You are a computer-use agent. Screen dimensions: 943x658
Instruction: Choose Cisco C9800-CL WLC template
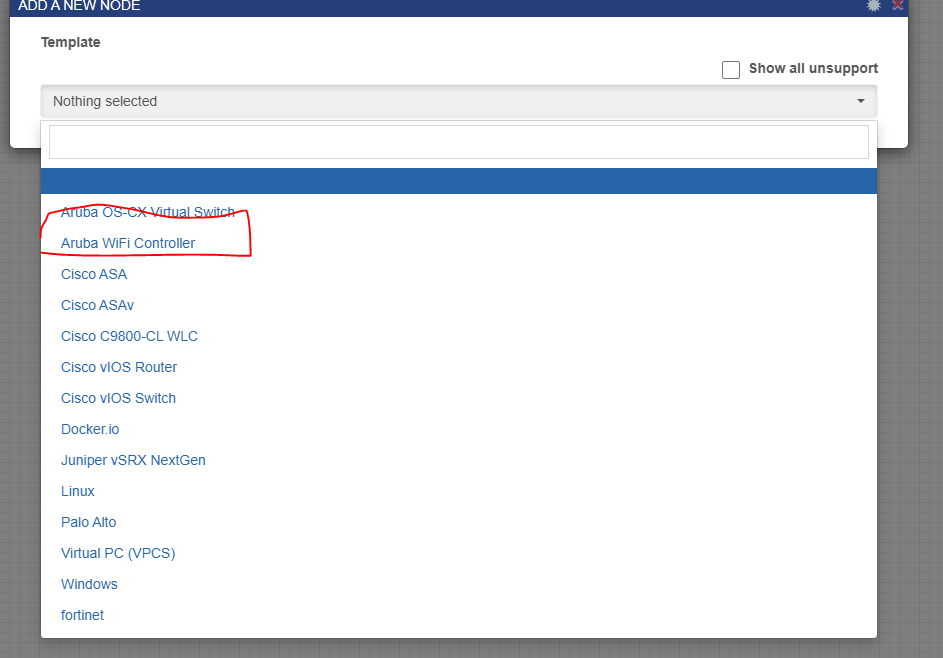[459, 336]
